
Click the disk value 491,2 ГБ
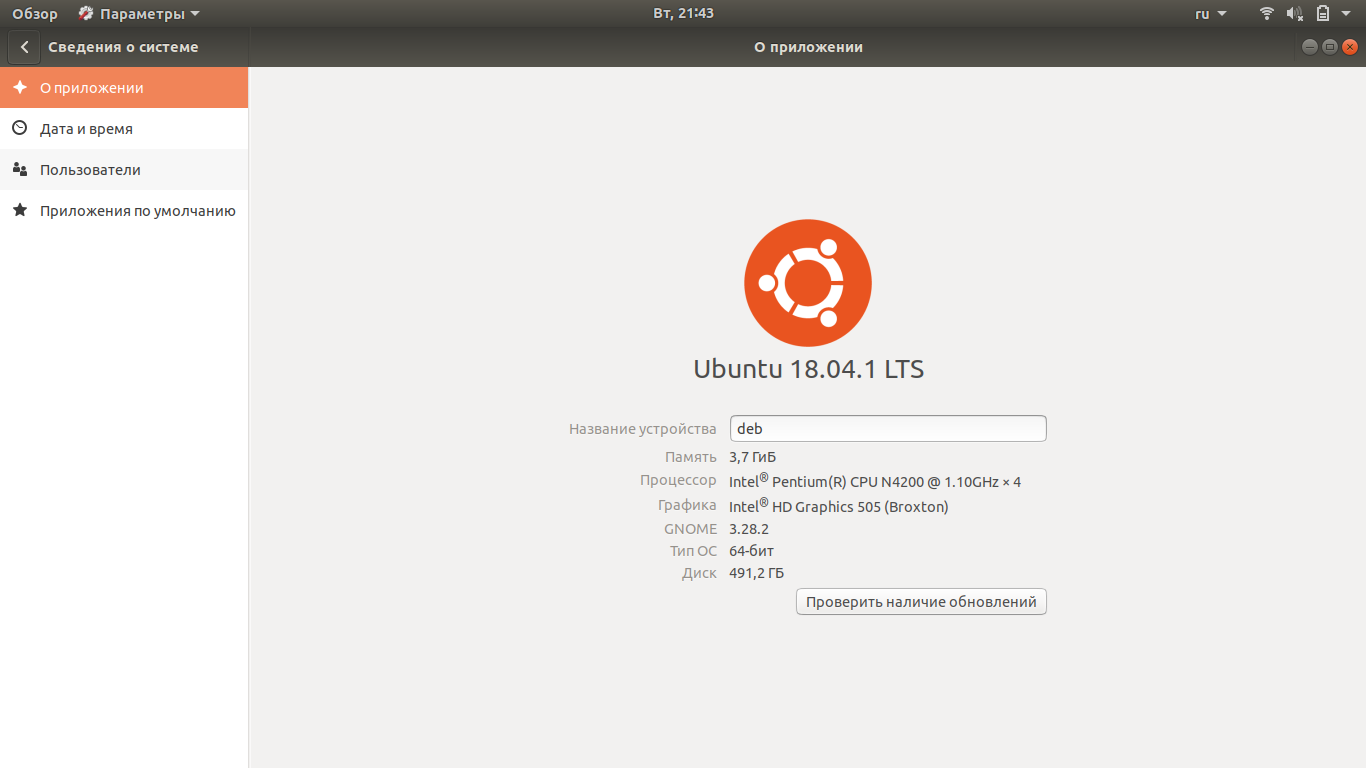pyautogui.click(x=757, y=573)
